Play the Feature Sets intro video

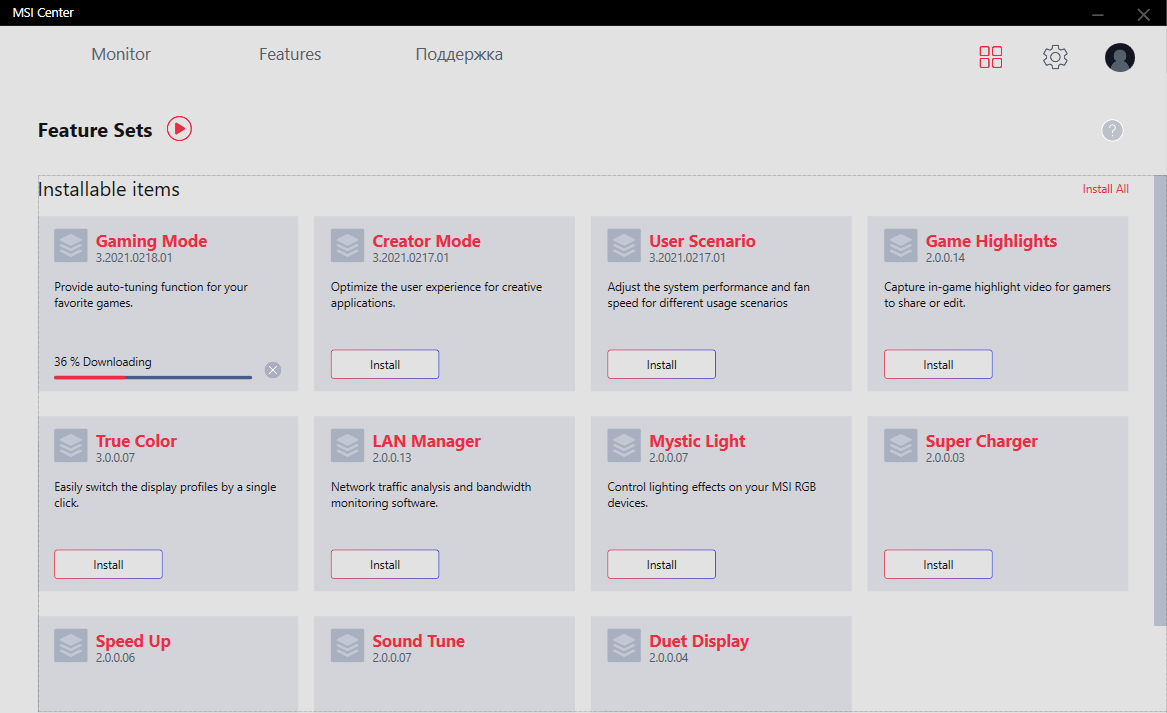[179, 129]
